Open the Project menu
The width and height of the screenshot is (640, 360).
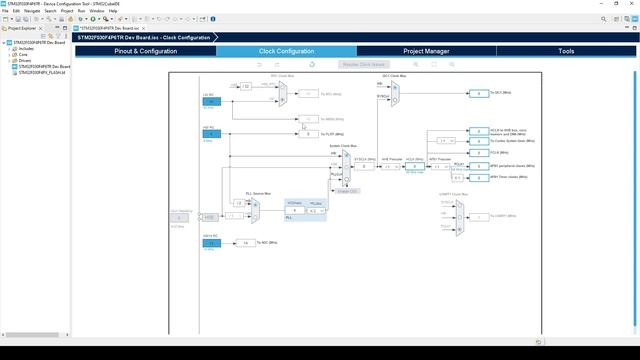(67, 11)
